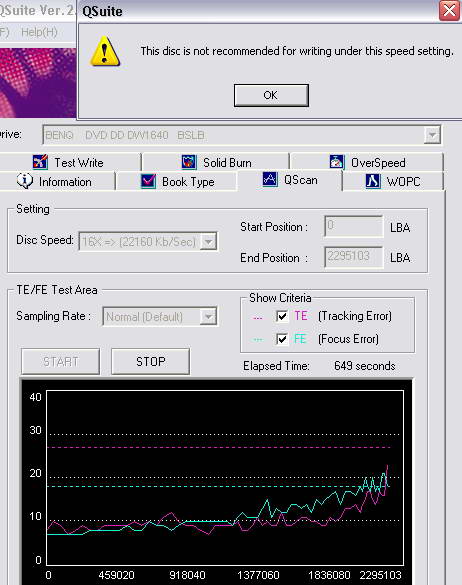Click the Test Write tab icon
The width and height of the screenshot is (462, 585).
[40, 162]
